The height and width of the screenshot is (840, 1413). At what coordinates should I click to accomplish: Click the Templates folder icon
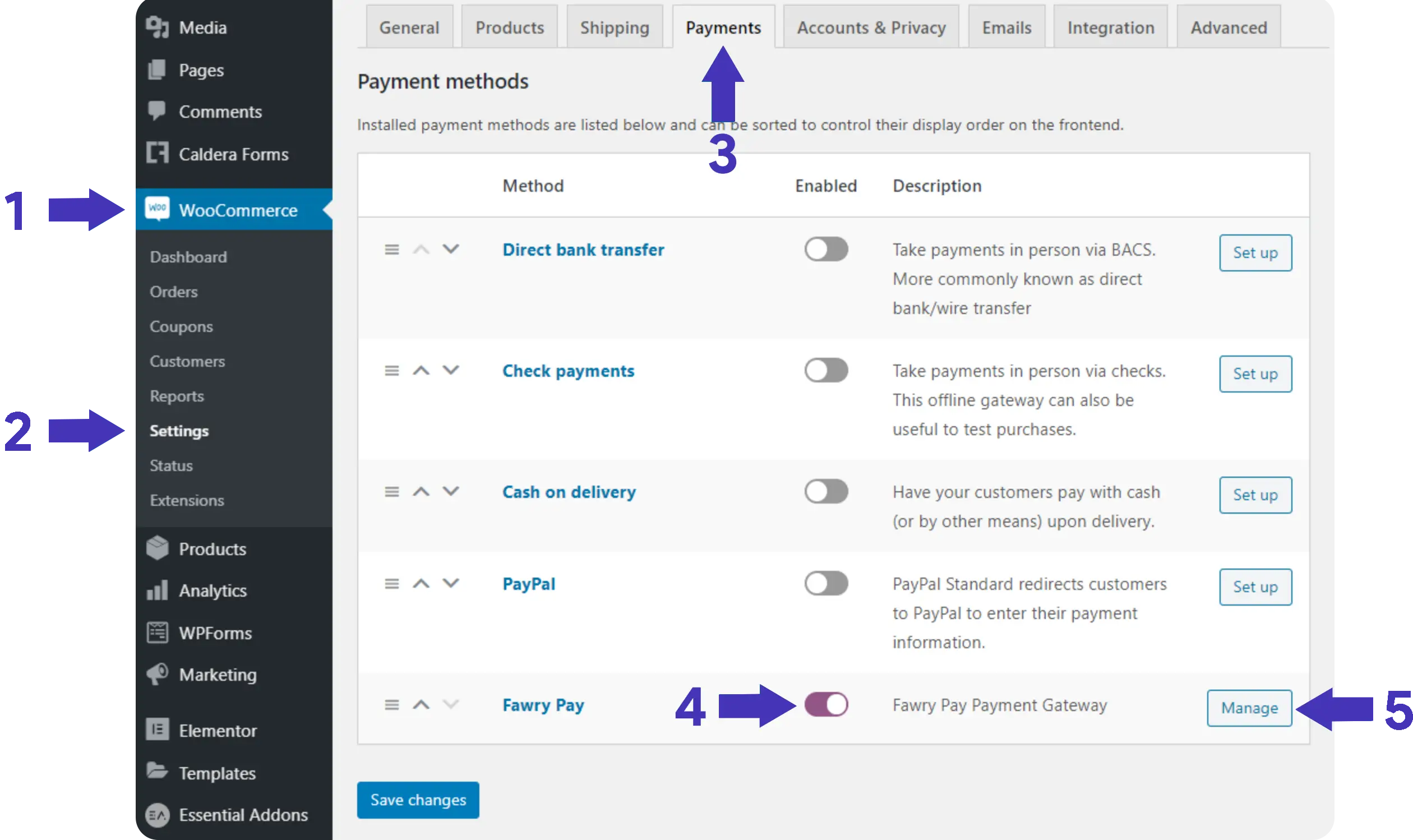(157, 771)
